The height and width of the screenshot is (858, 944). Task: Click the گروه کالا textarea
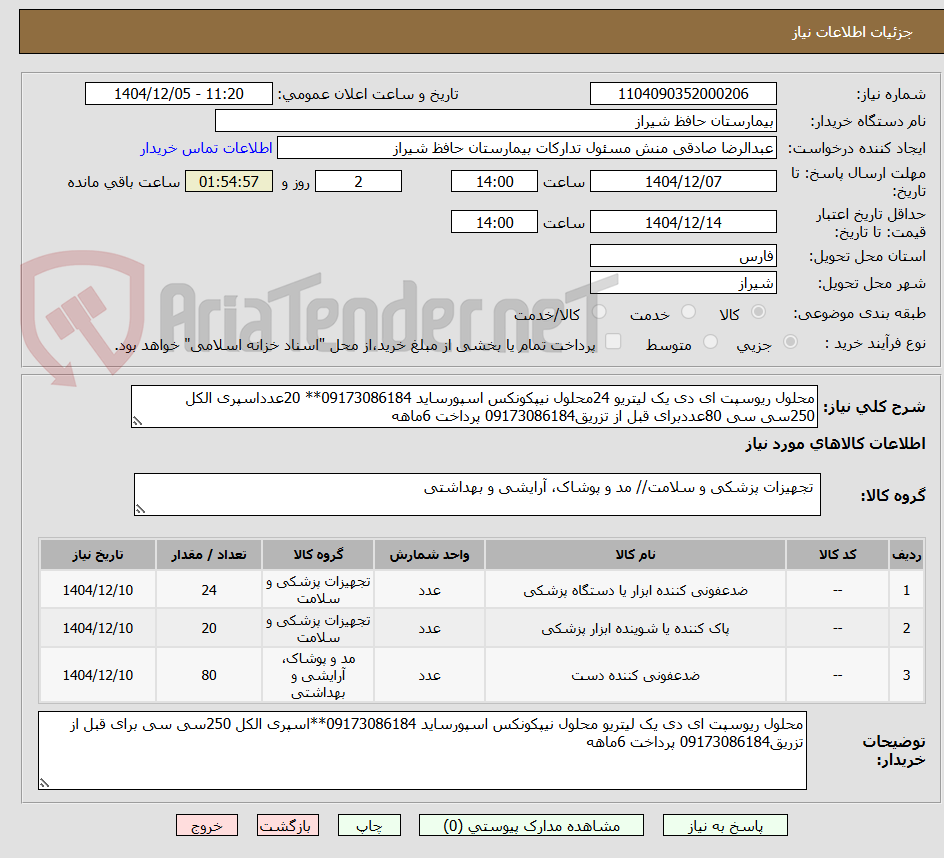point(477,494)
